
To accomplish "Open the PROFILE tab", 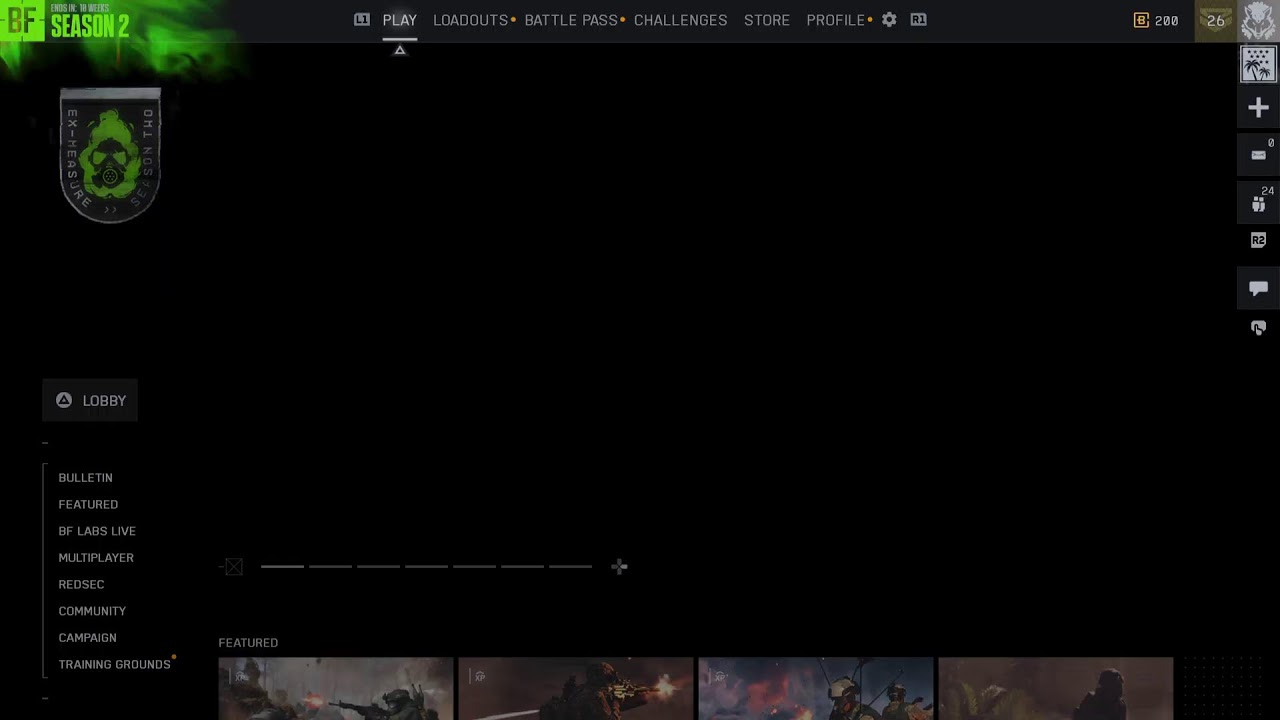I will pos(836,20).
